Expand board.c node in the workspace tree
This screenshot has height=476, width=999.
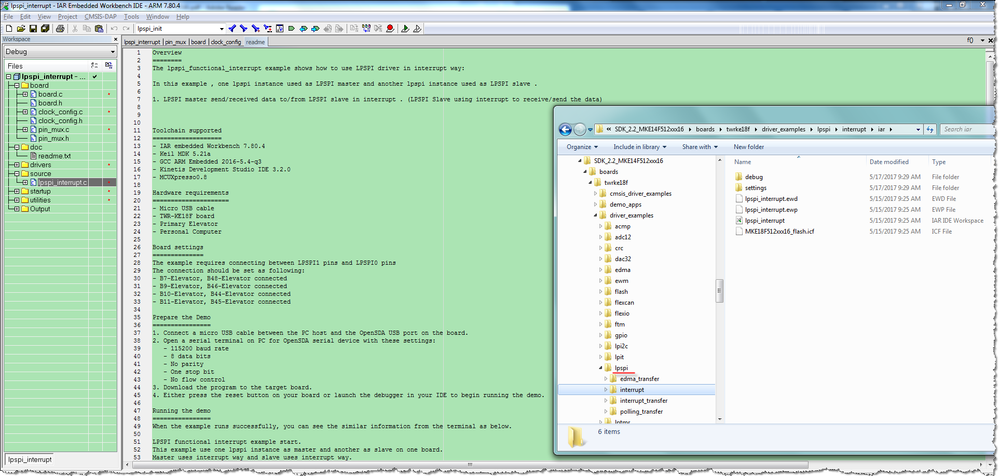25,94
